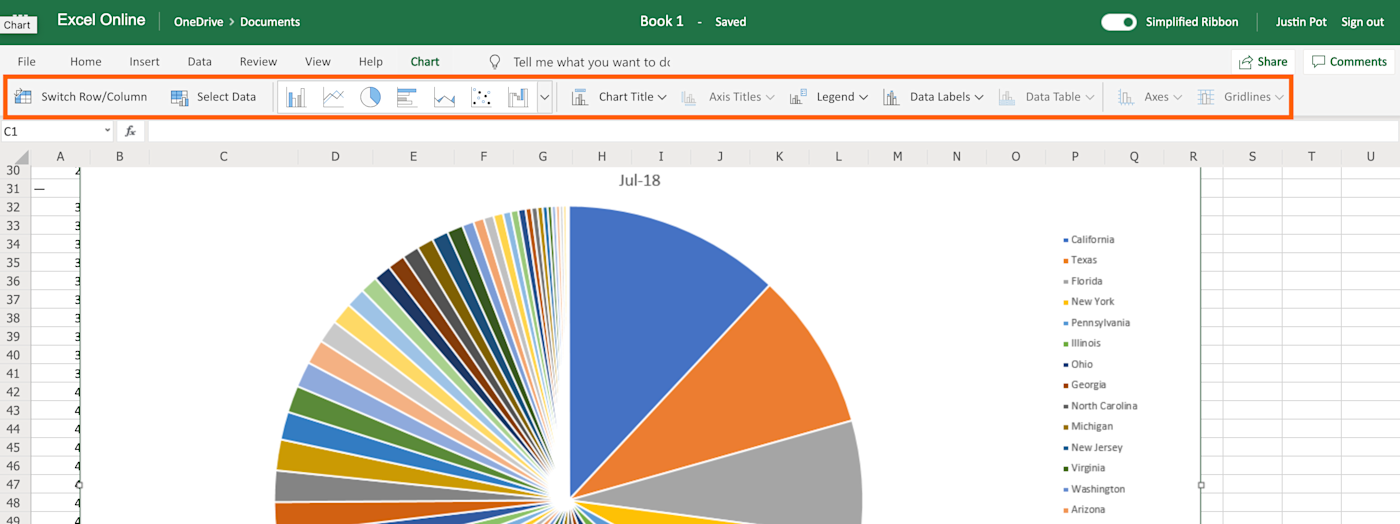Image resolution: width=1400 pixels, height=524 pixels.
Task: Click the formula bar input
Action: (x=772, y=131)
